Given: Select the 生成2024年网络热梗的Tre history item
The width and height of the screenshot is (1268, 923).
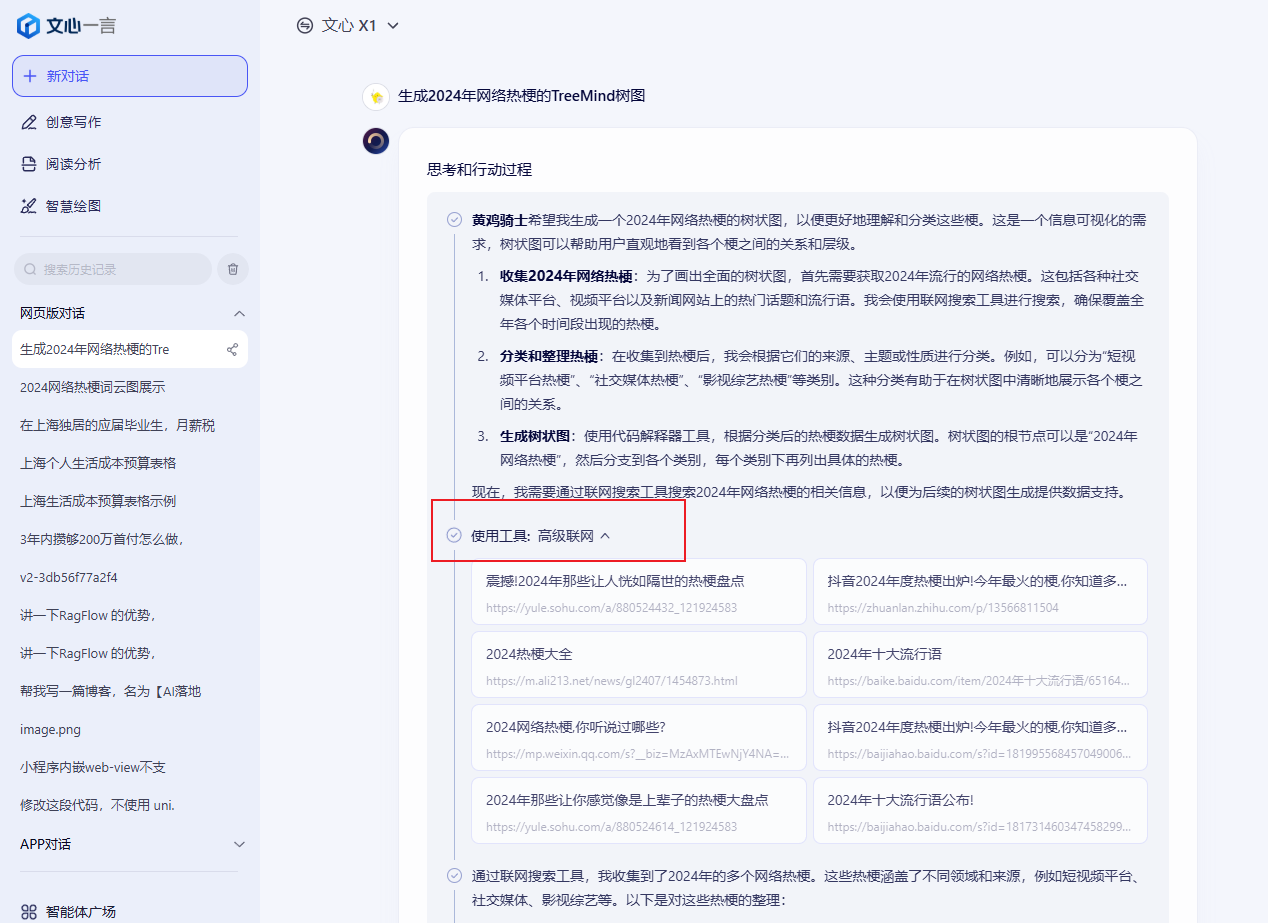Looking at the screenshot, I should tap(130, 349).
